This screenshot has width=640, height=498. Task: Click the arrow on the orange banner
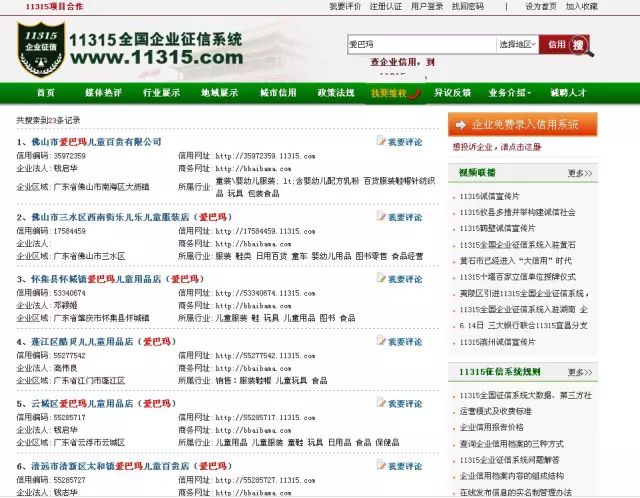click(461, 125)
